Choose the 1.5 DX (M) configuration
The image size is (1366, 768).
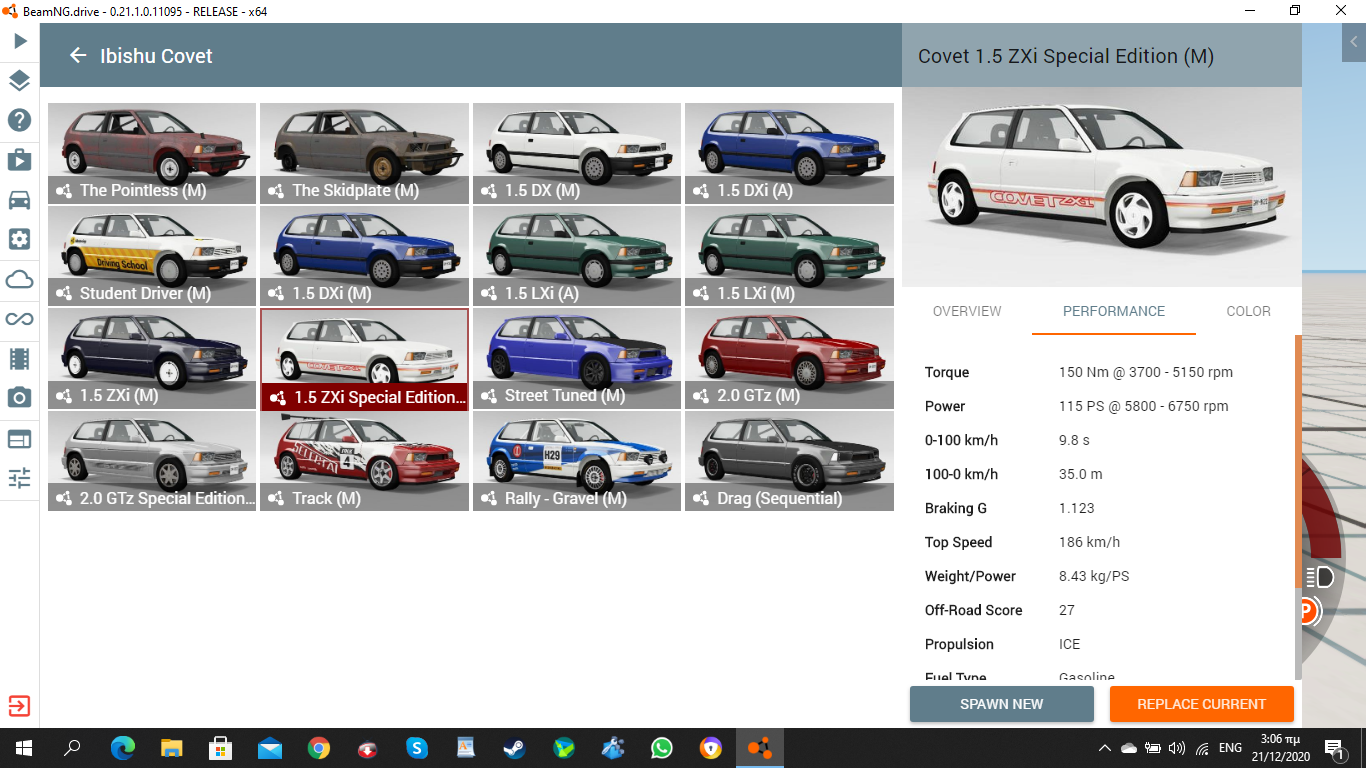tap(577, 153)
